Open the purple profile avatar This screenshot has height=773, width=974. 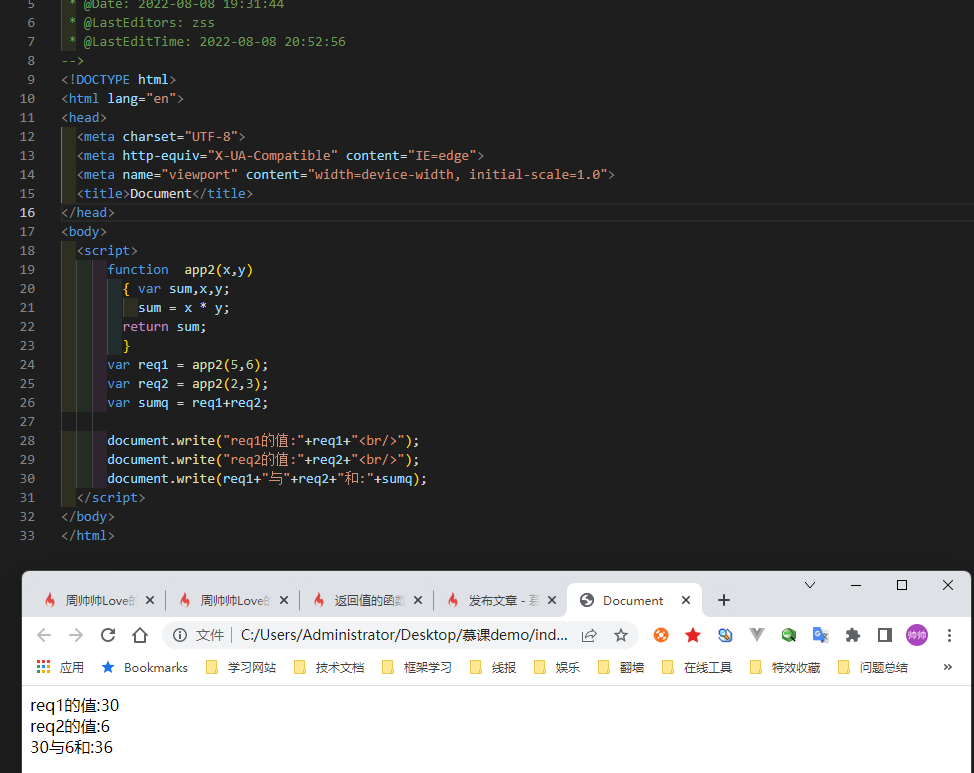point(917,635)
